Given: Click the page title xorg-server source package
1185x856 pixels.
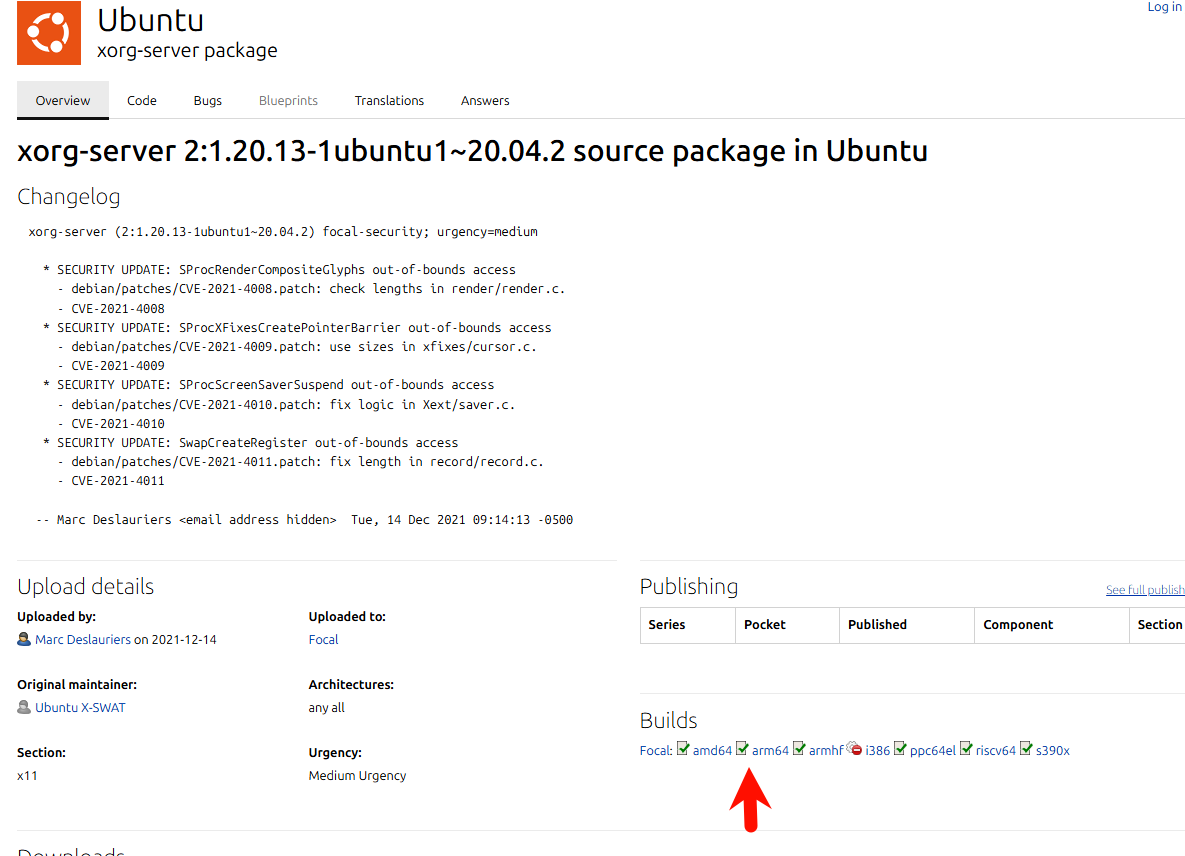Looking at the screenshot, I should (472, 151).
